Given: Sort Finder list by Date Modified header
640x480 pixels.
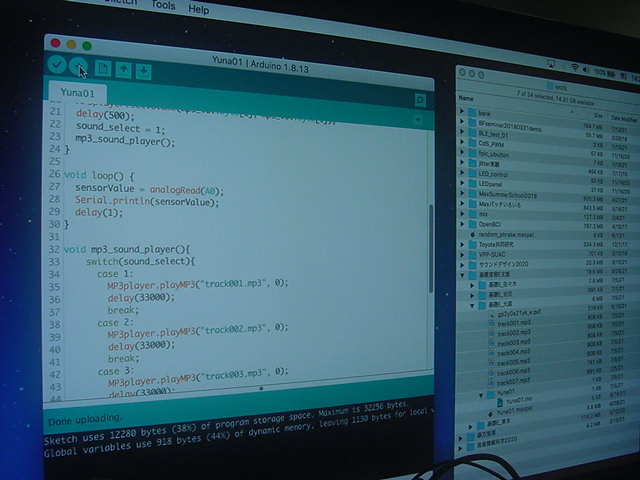Looking at the screenshot, I should click(x=624, y=119).
